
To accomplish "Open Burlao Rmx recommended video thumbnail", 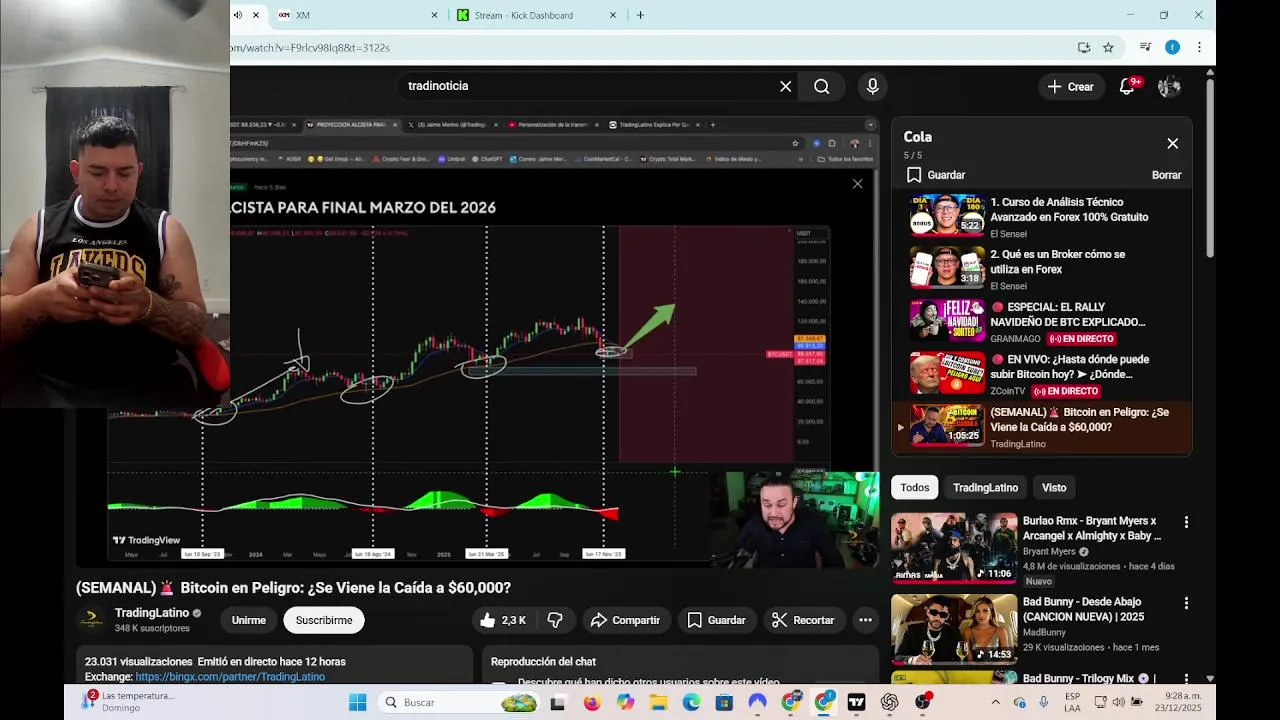I will tap(953, 547).
